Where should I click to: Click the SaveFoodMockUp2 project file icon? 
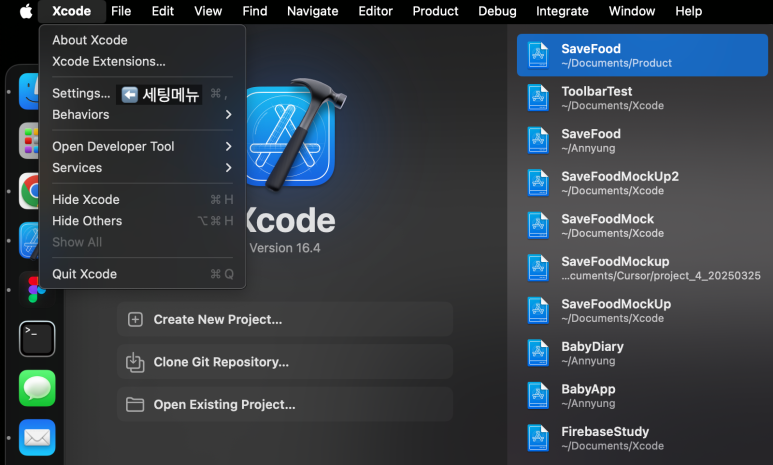538,183
